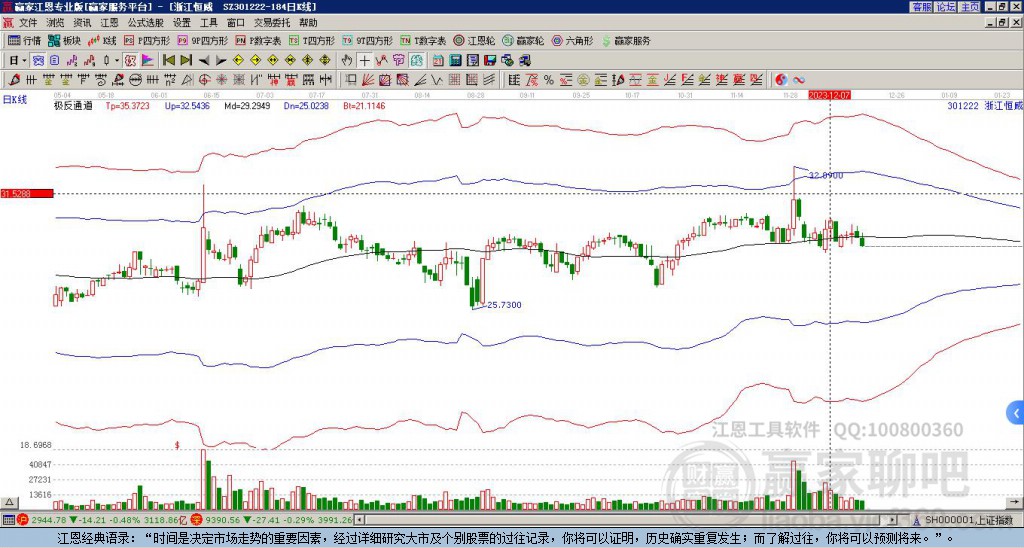
Task: Select the hand pan tool
Action: [347, 61]
